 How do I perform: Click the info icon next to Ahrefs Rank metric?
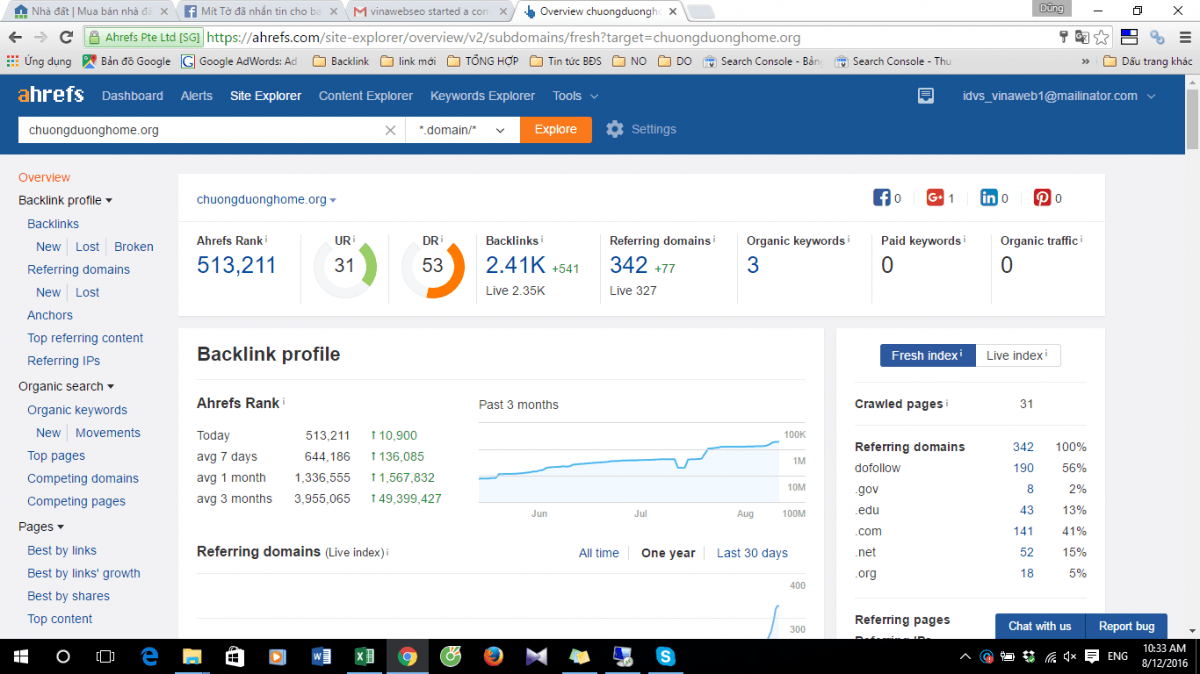[x=266, y=240]
